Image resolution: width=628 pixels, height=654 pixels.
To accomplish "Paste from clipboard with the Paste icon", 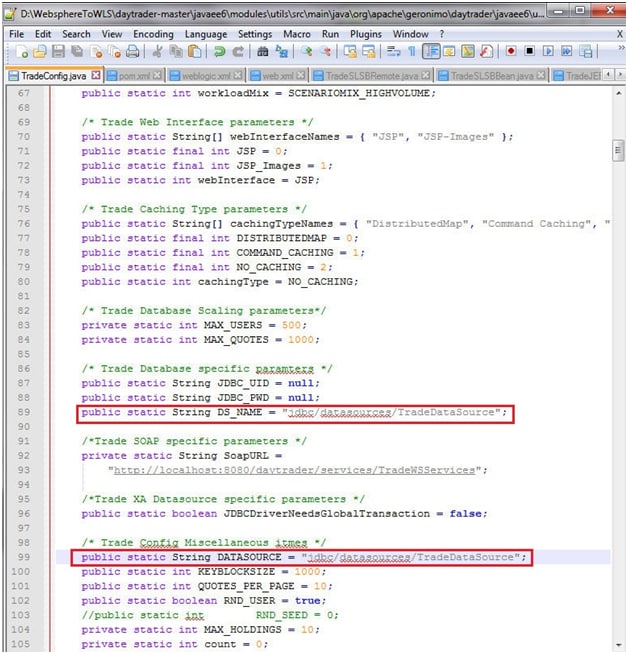I will pos(194,51).
